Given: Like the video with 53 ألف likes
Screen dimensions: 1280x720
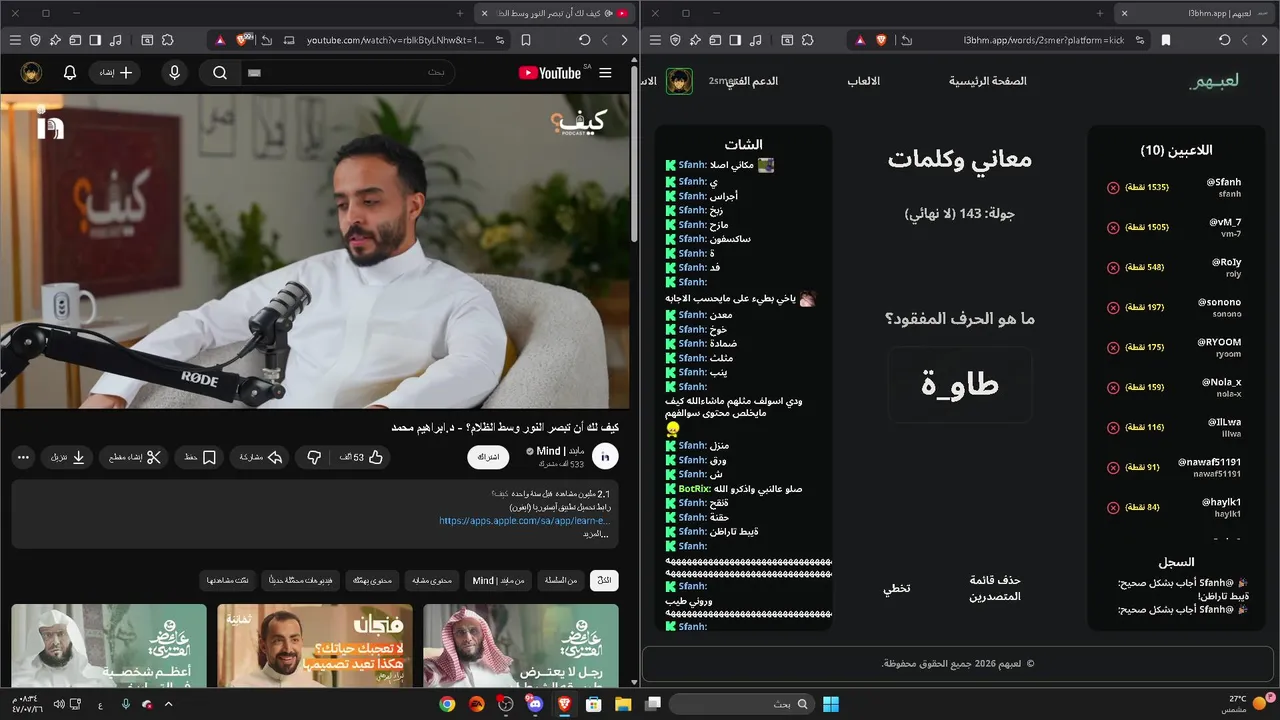Looking at the screenshot, I should click(362, 457).
